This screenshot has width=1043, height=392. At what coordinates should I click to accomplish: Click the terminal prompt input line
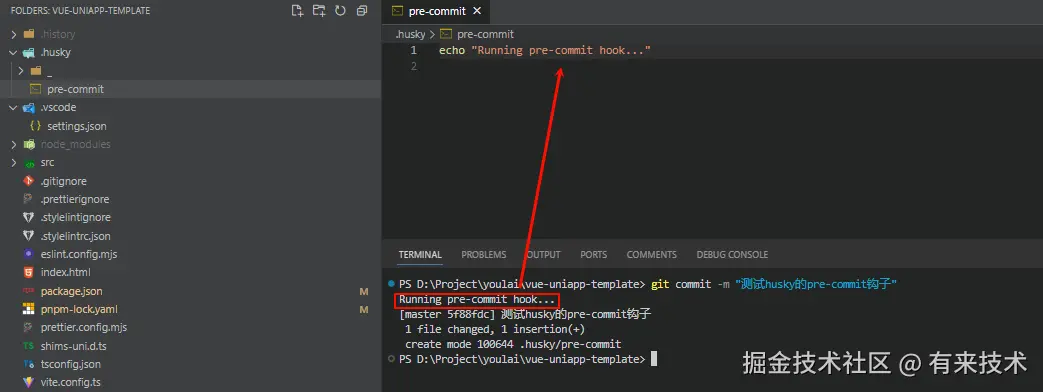click(x=527, y=359)
